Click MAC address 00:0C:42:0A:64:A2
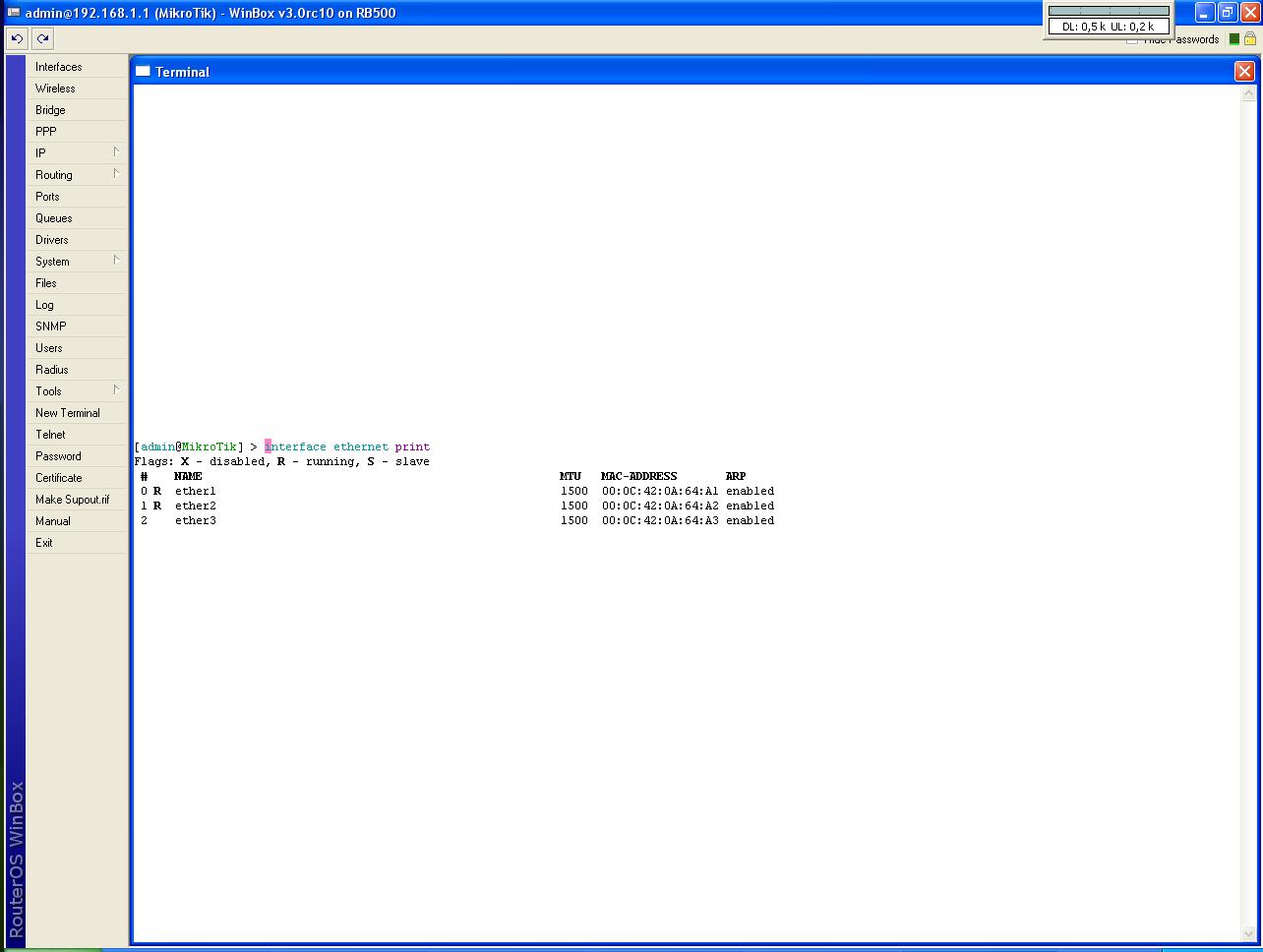1263x952 pixels. [x=660, y=506]
